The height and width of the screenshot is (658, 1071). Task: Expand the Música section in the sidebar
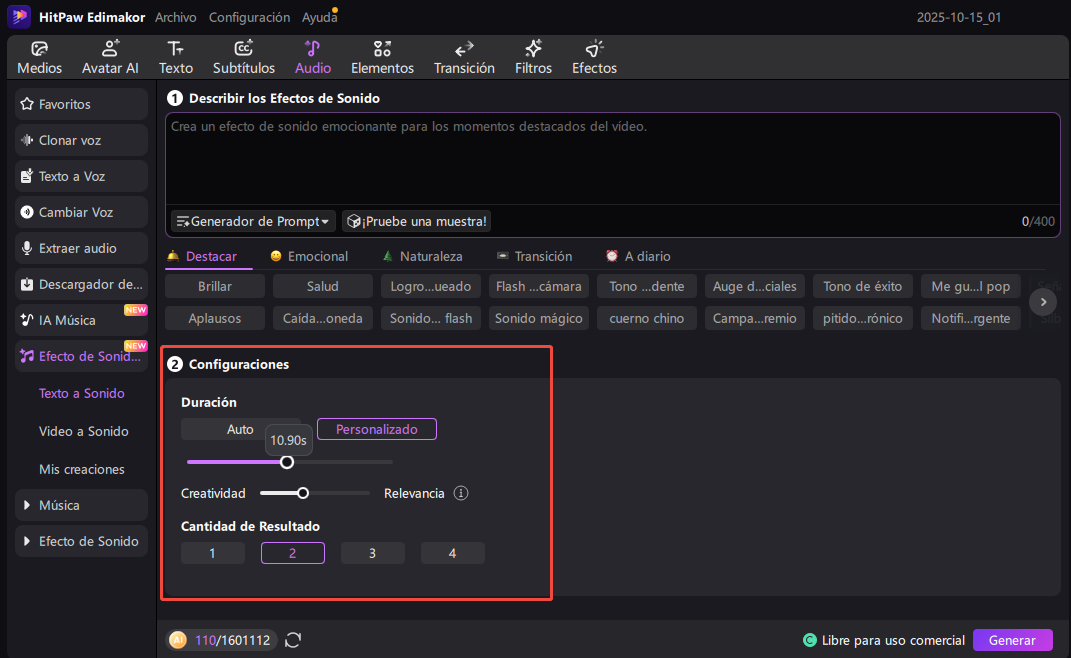point(80,505)
